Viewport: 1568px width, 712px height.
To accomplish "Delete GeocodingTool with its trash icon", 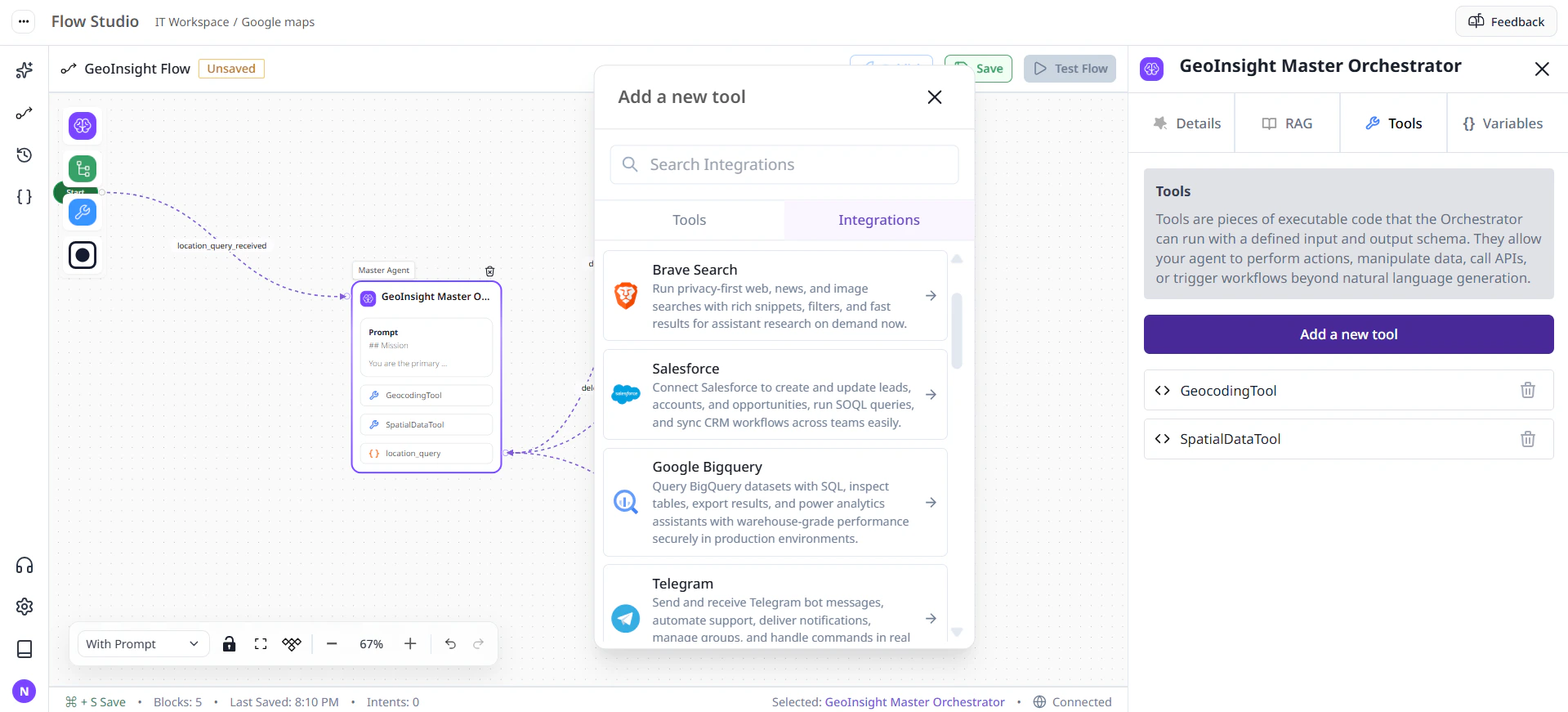I will (1528, 391).
